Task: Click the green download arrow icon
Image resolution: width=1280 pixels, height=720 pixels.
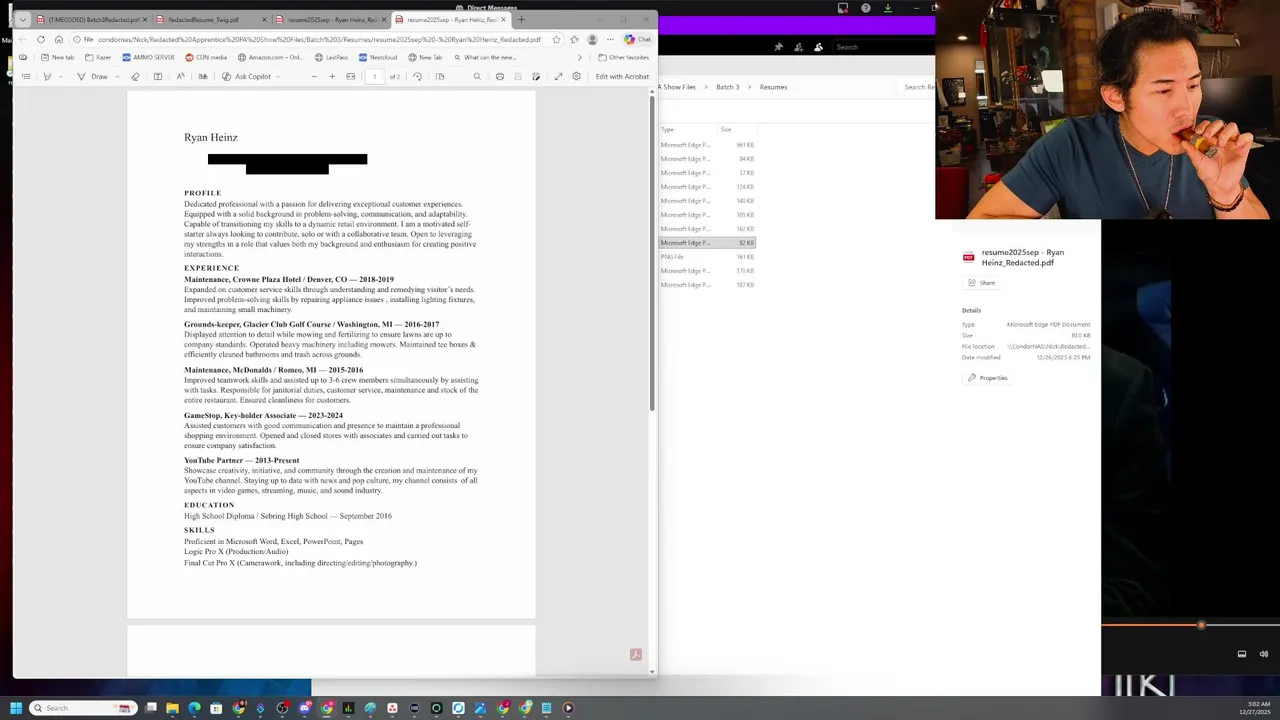Action: pyautogui.click(x=887, y=8)
